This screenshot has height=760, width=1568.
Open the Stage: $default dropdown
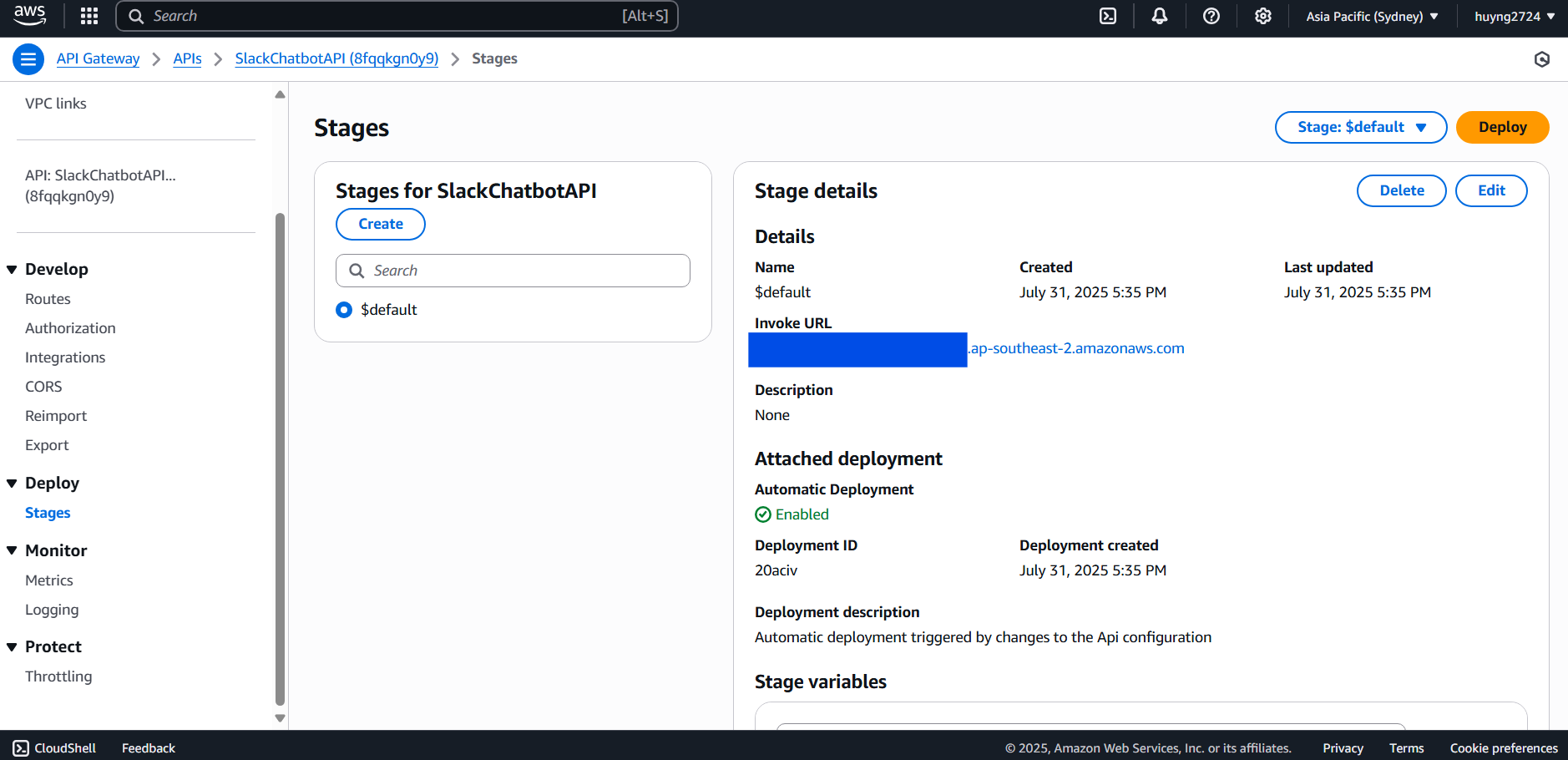(1361, 127)
